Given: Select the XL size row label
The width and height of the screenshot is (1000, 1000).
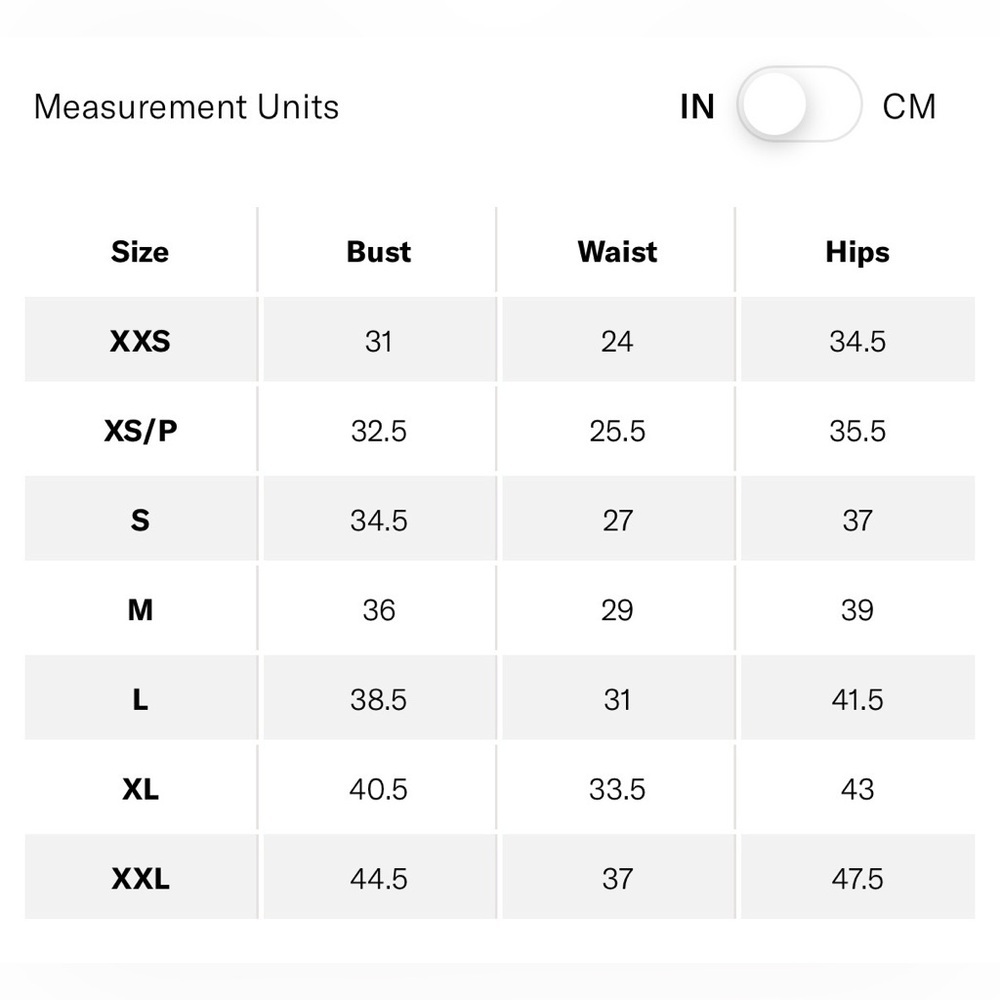Looking at the screenshot, I should pyautogui.click(x=140, y=790).
